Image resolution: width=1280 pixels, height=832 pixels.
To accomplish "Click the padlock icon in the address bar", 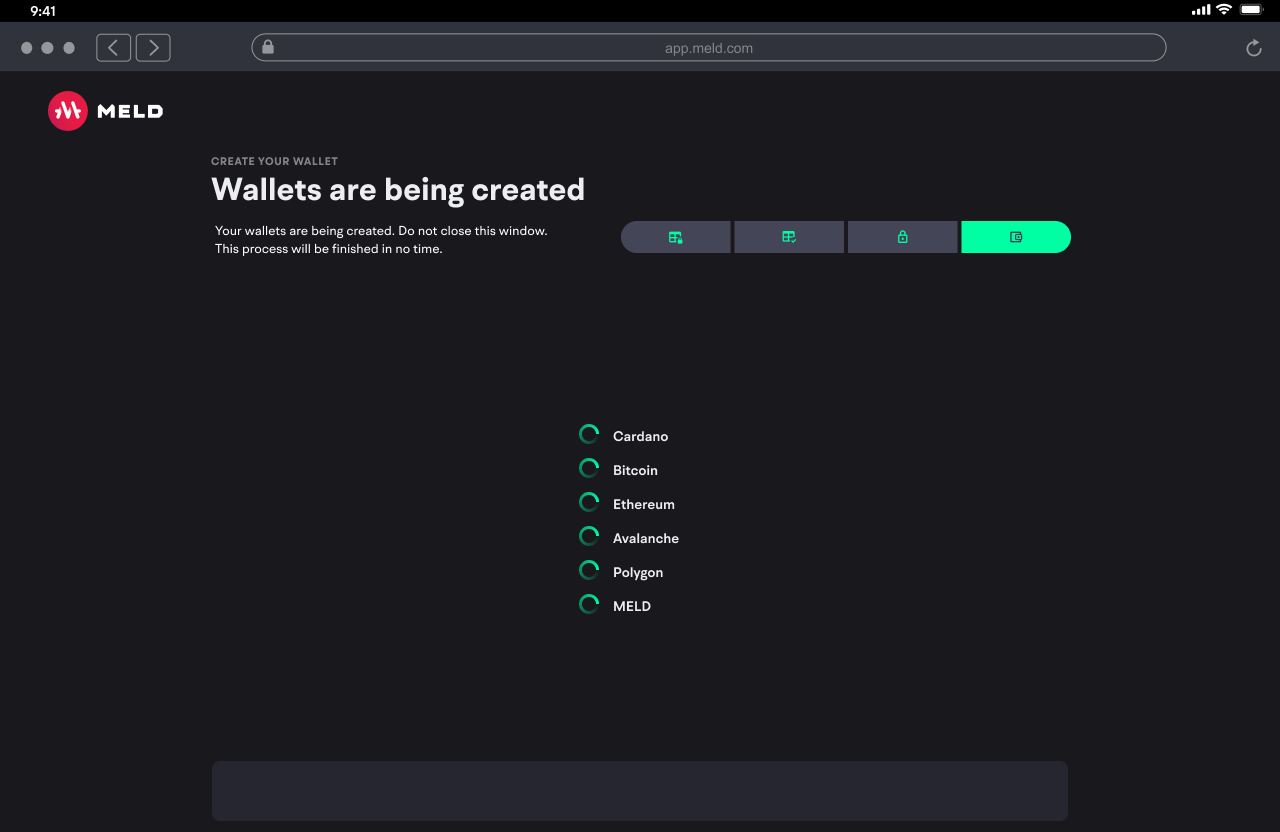I will pyautogui.click(x=268, y=47).
